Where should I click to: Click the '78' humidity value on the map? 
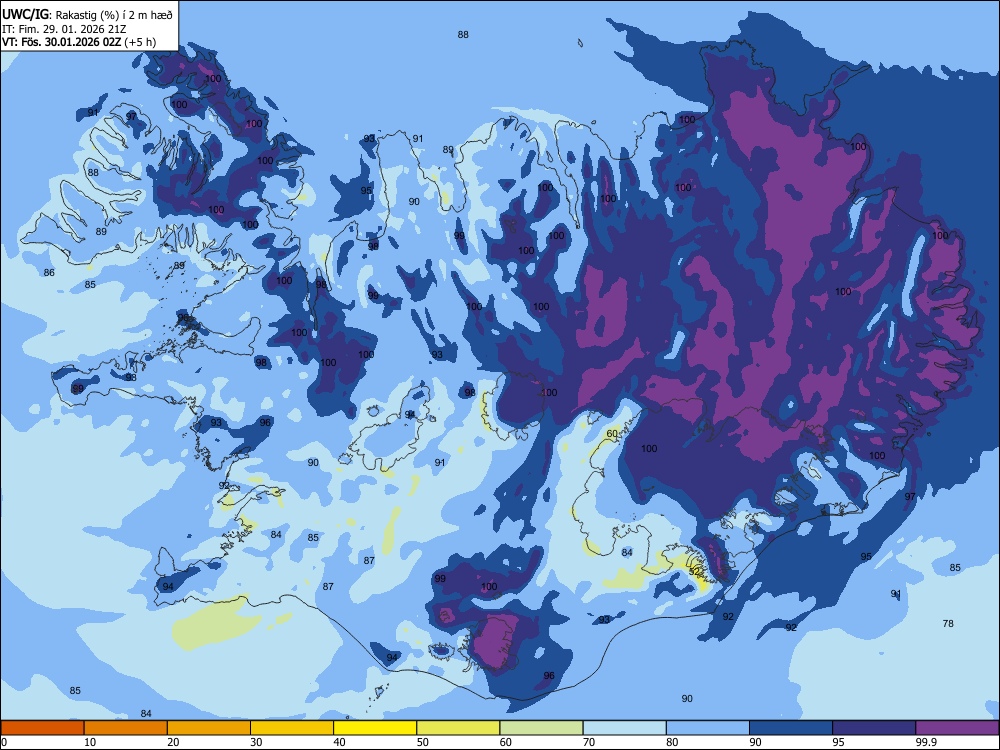coord(948,624)
